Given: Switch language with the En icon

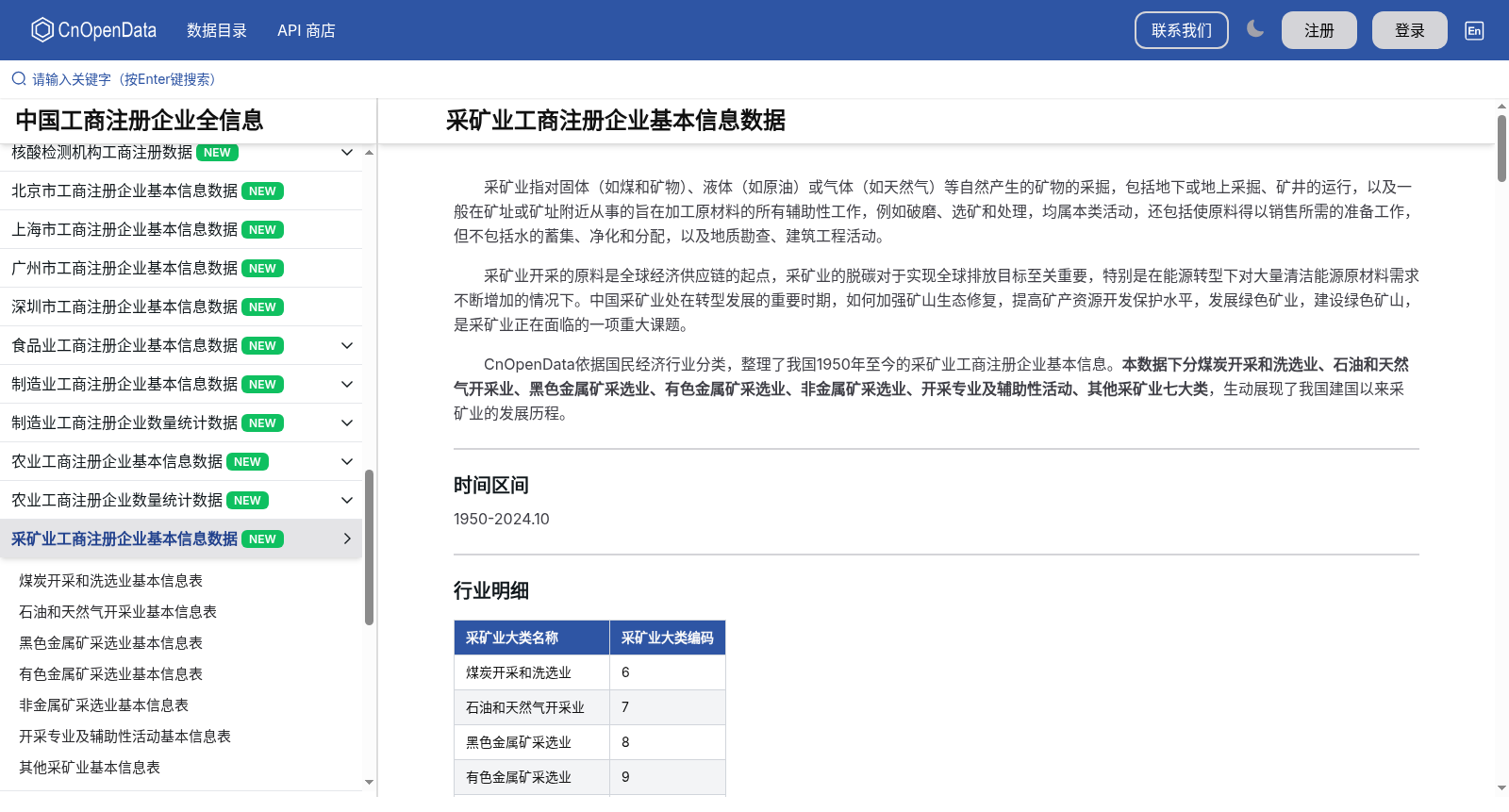Looking at the screenshot, I should [1474, 30].
